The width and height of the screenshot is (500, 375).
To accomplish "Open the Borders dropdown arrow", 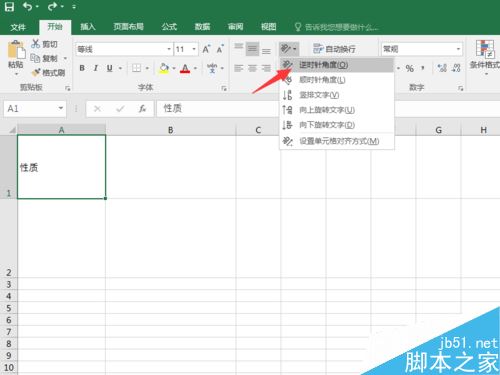I will (147, 68).
